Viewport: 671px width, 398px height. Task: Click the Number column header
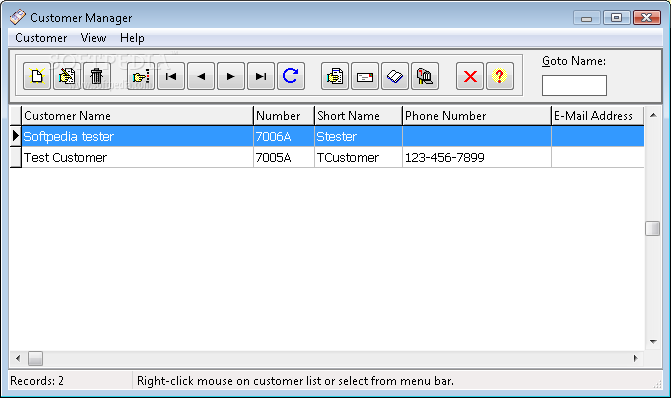(283, 116)
